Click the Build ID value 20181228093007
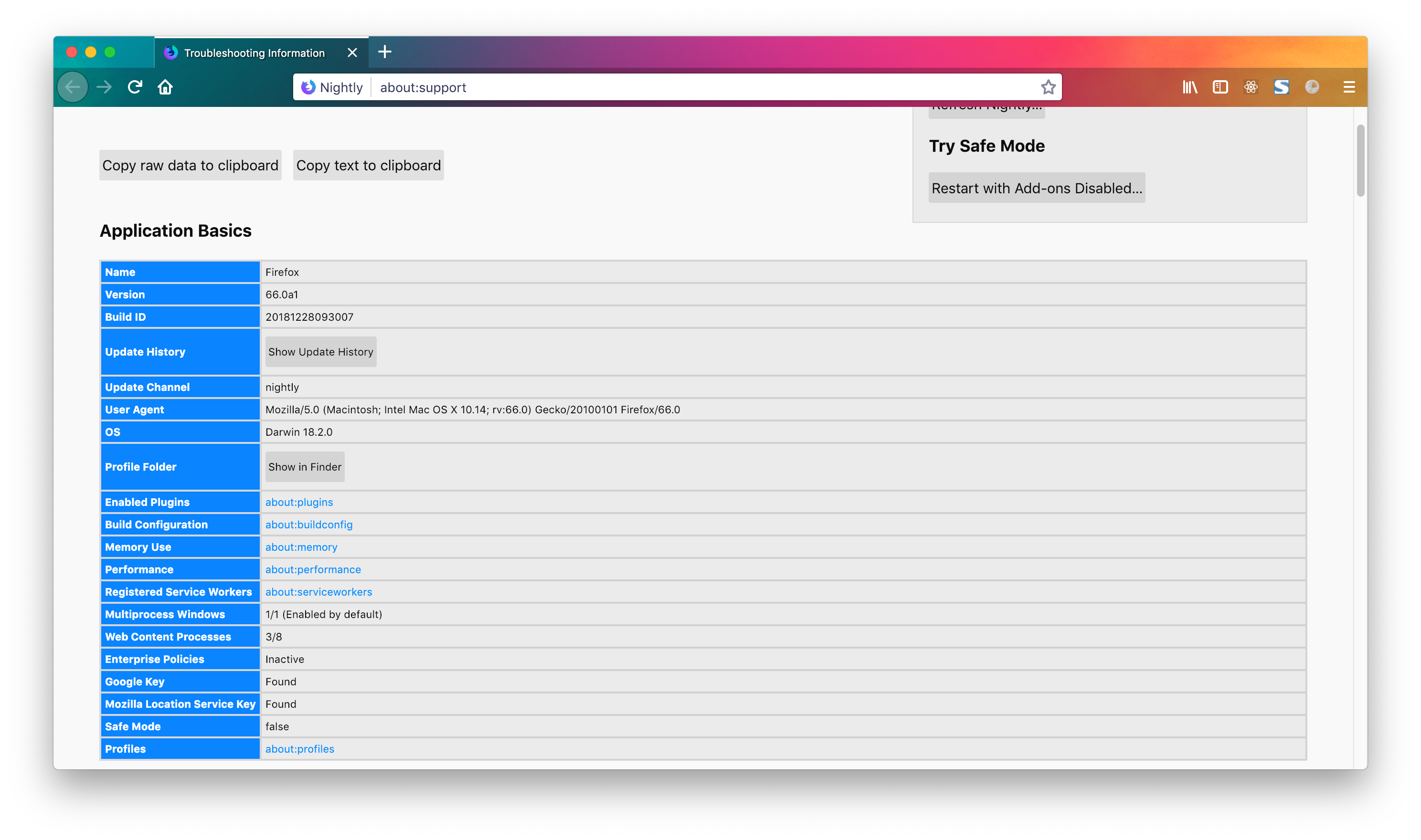This screenshot has height=840, width=1421. (x=309, y=317)
